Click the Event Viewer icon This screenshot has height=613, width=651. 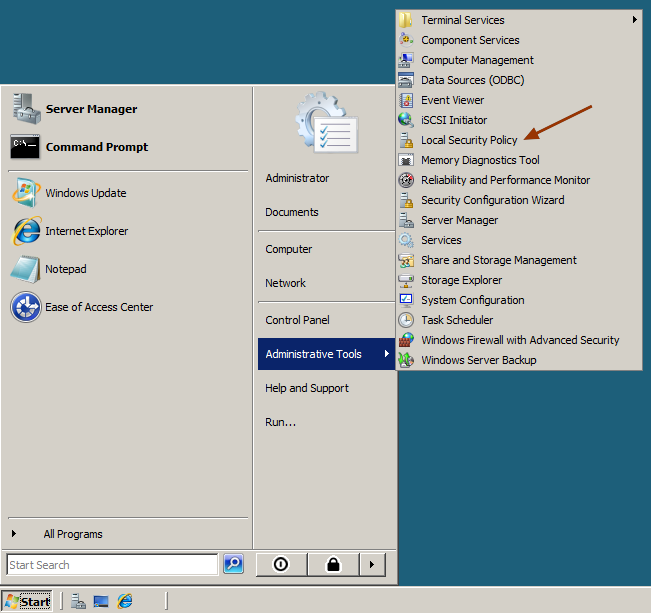(406, 100)
